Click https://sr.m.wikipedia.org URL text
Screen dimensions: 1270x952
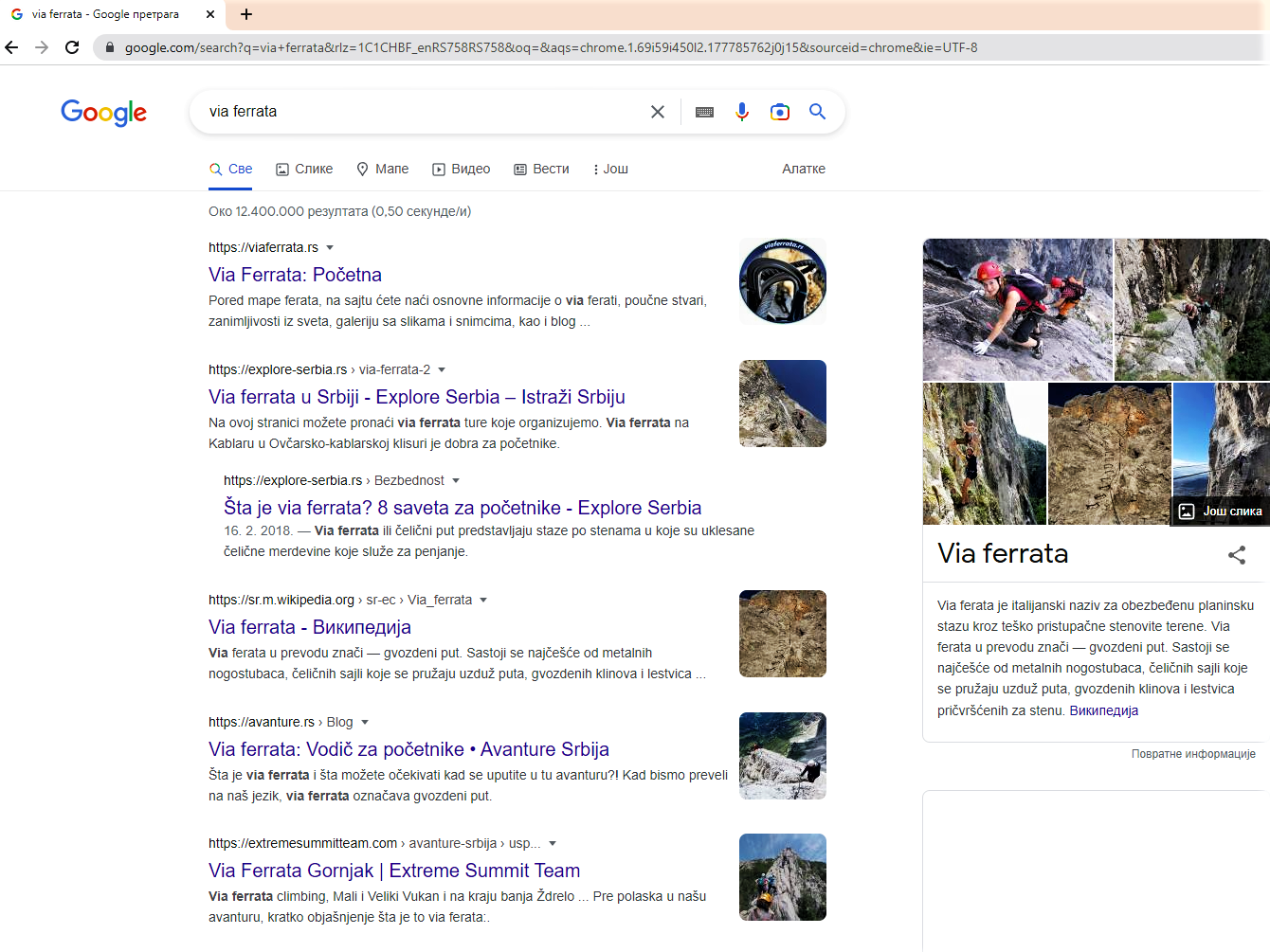[281, 600]
